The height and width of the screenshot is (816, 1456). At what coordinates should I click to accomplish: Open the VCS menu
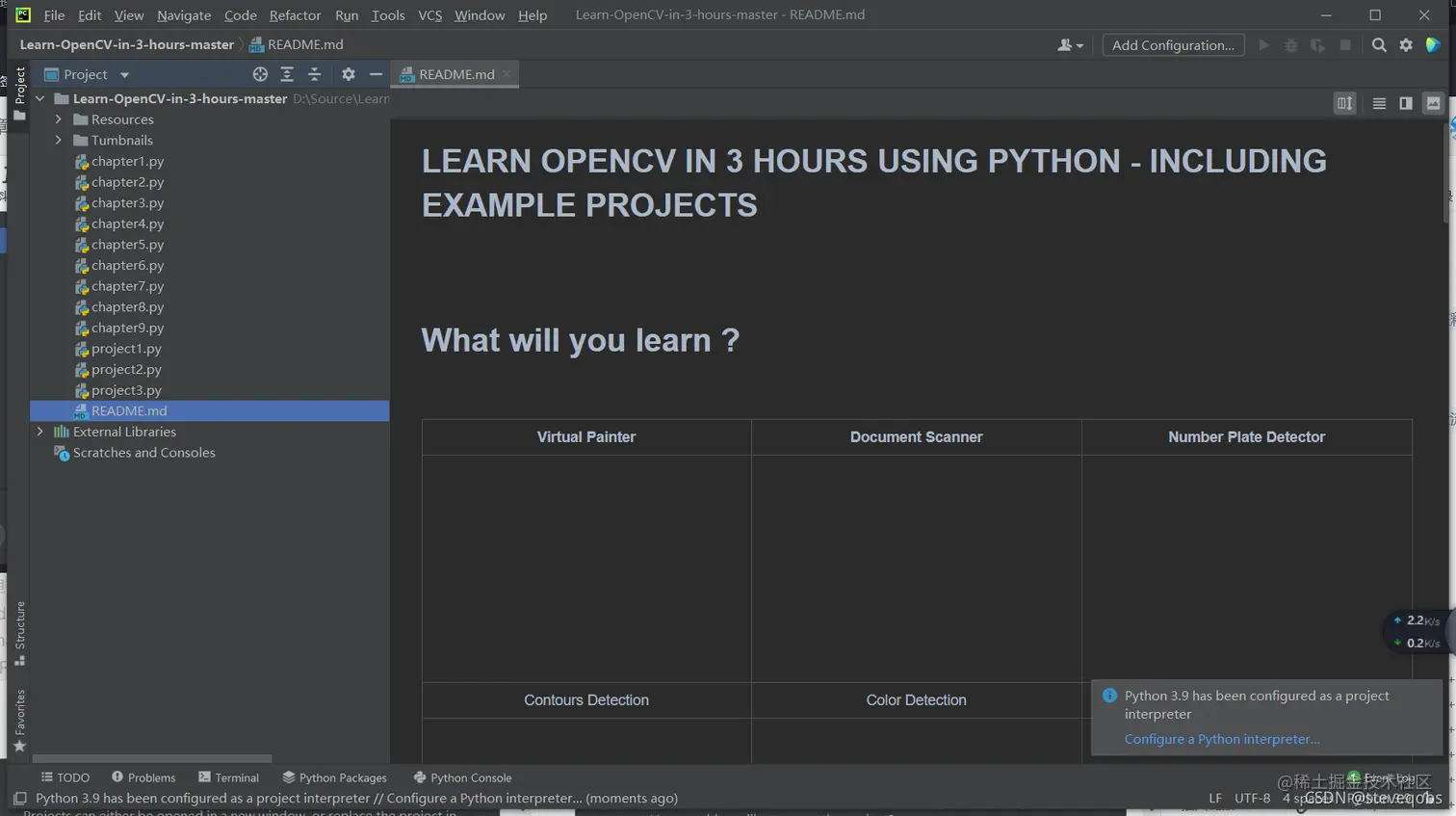click(x=430, y=15)
